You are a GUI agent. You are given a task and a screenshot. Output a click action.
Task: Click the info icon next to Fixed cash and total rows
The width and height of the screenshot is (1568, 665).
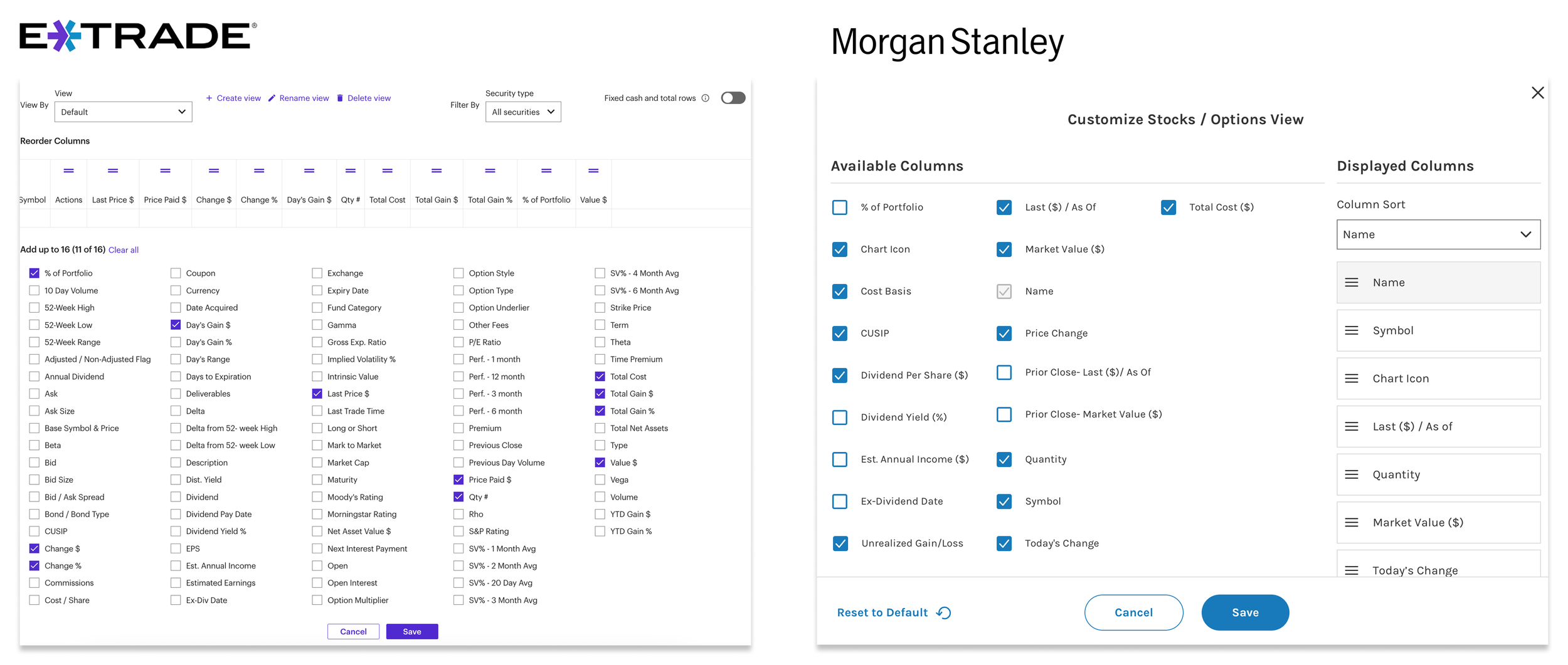(x=706, y=98)
